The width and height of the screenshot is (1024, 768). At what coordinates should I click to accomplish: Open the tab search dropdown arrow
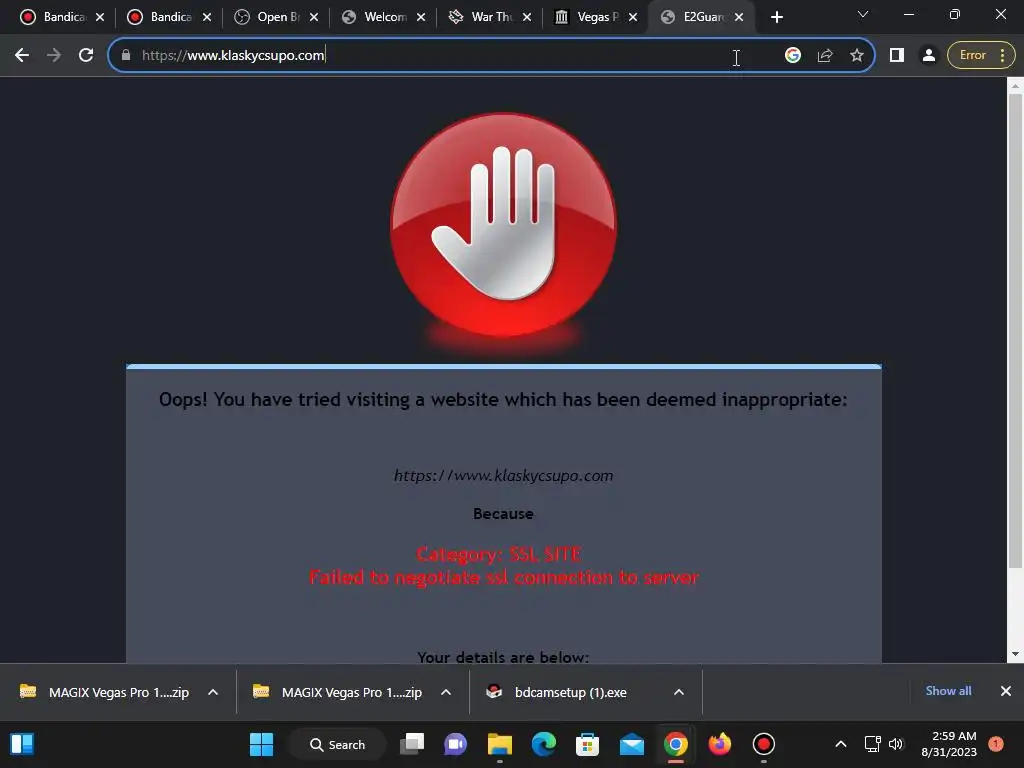(x=863, y=14)
